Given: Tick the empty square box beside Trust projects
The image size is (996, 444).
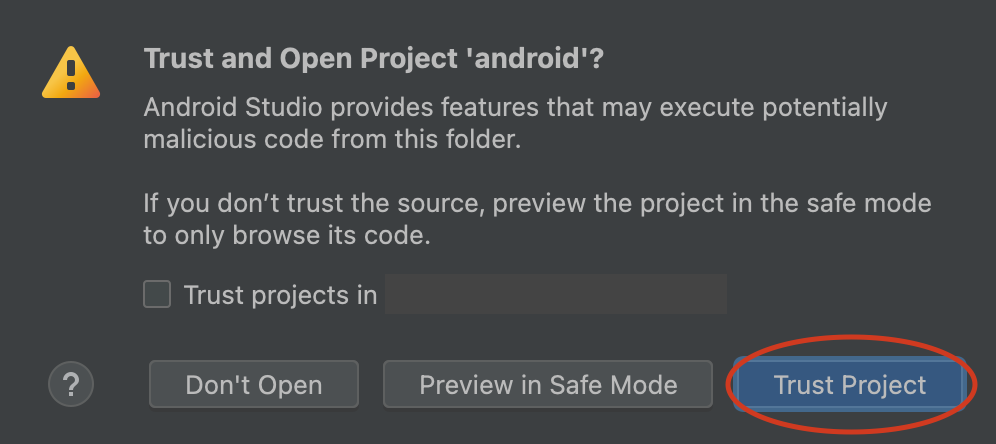Looking at the screenshot, I should click(157, 295).
